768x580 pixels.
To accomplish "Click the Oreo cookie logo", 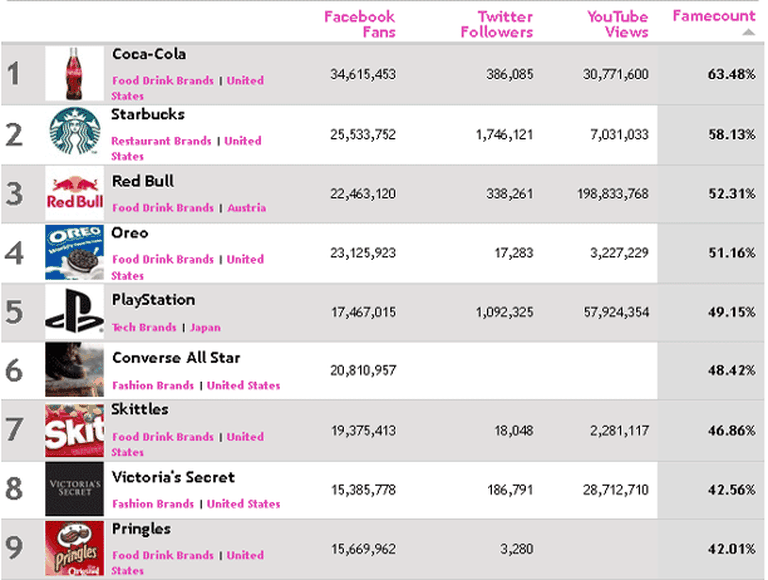I will [74, 252].
